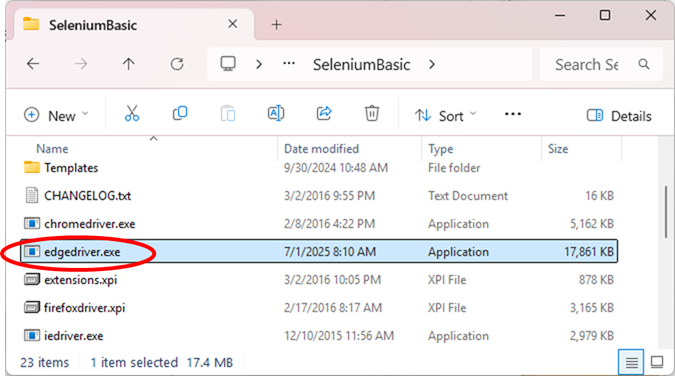Select edgedriver.exe file name
675x376 pixels.
click(x=82, y=252)
